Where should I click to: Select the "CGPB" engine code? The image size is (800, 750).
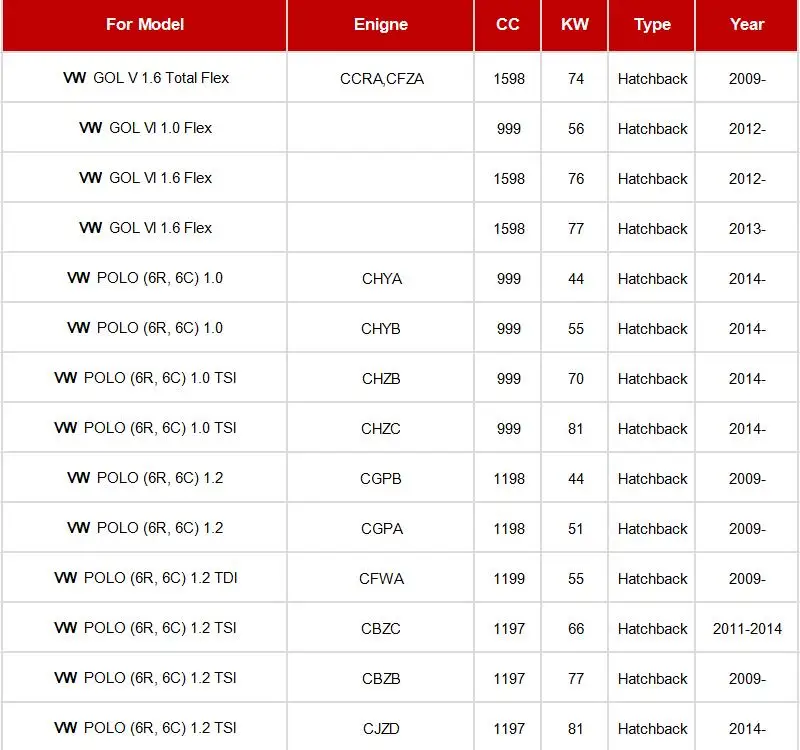(381, 479)
